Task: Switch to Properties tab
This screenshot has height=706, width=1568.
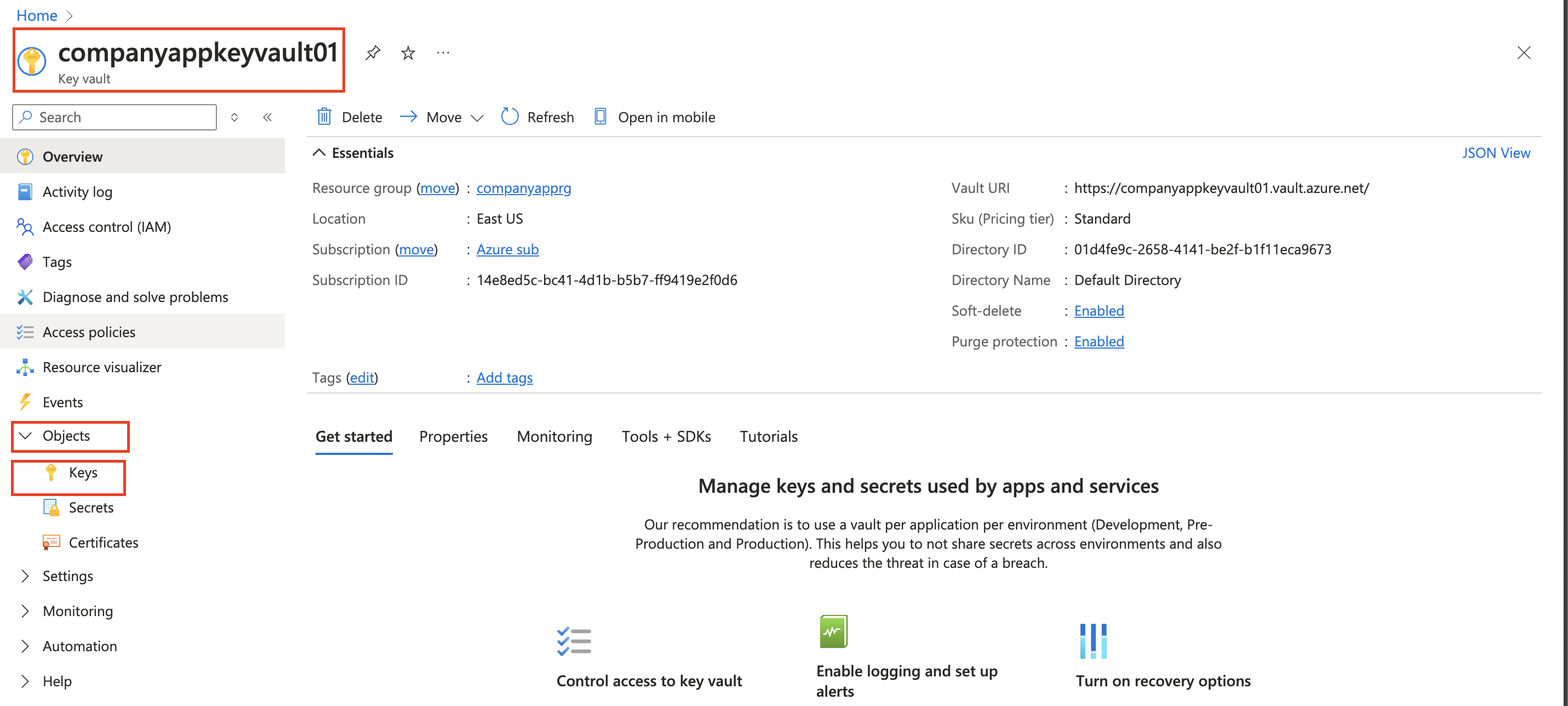Action: 454,436
